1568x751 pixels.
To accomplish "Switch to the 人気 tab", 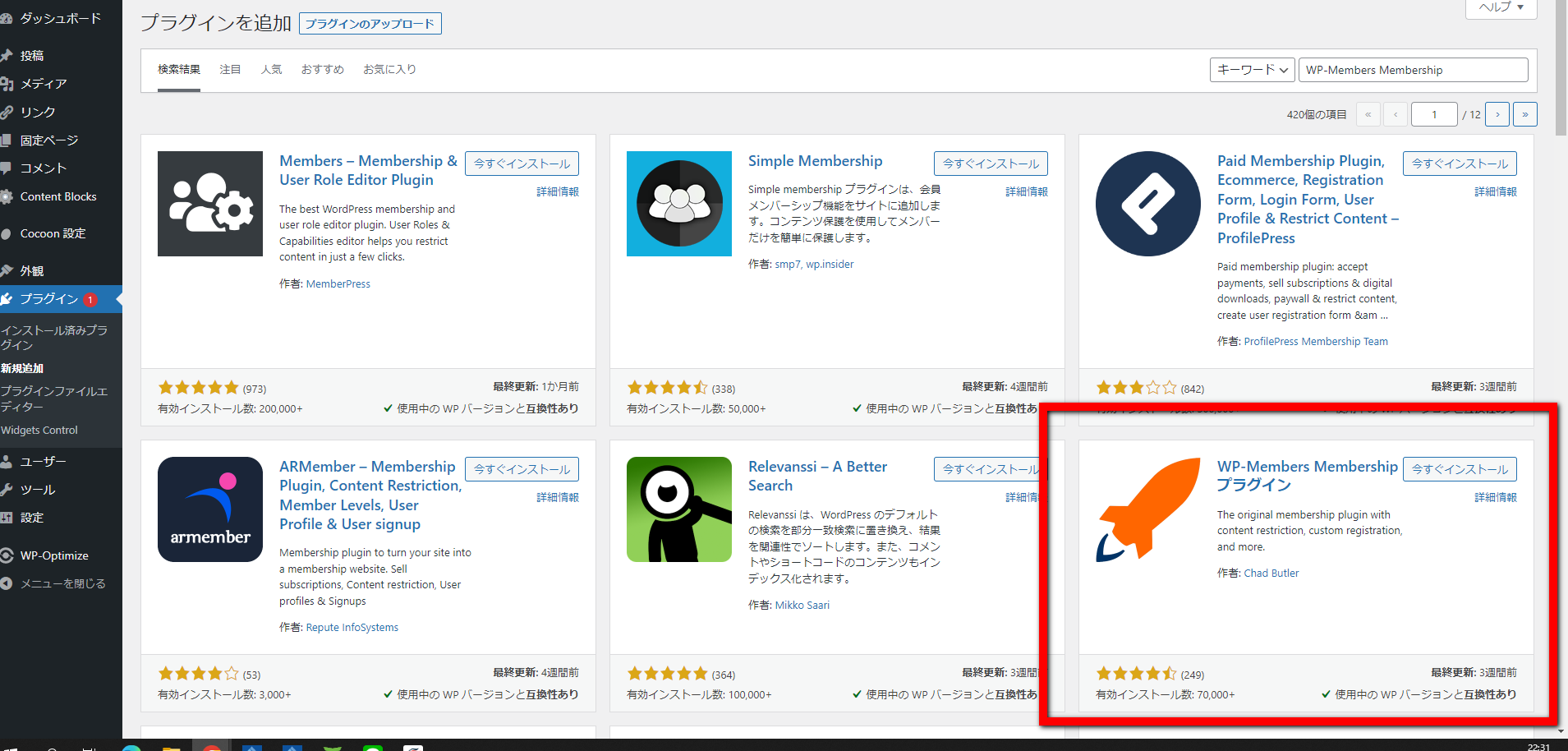I will pos(271,70).
